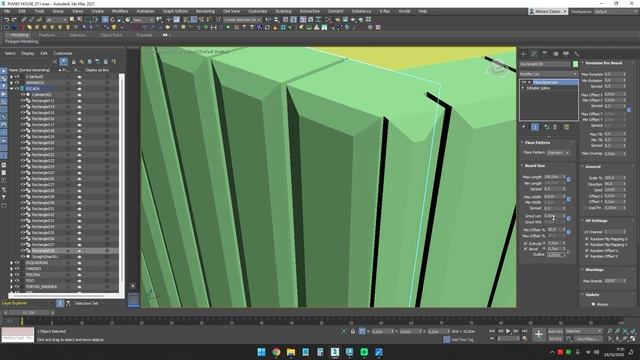Toggle Show end result button
640x360 pixels.
coord(535,127)
